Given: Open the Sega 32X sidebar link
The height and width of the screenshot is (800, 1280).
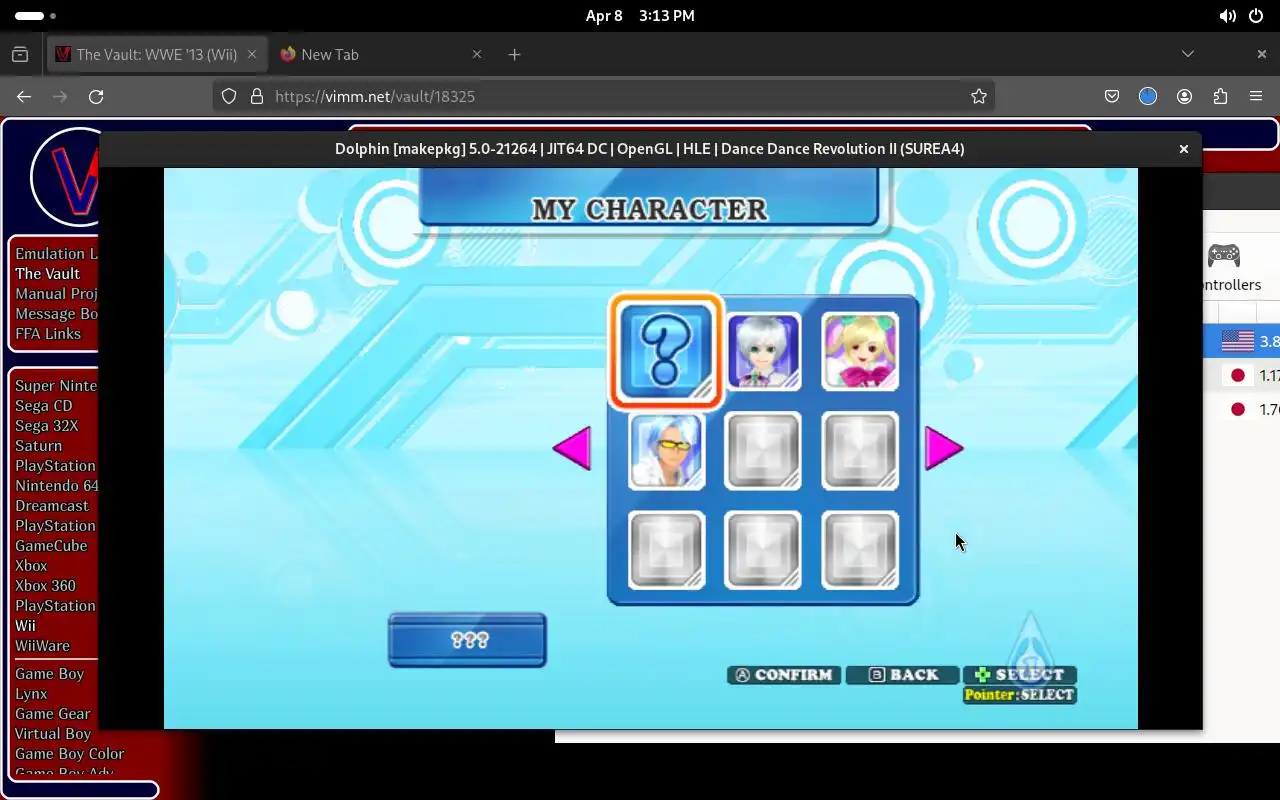Looking at the screenshot, I should click(x=46, y=425).
